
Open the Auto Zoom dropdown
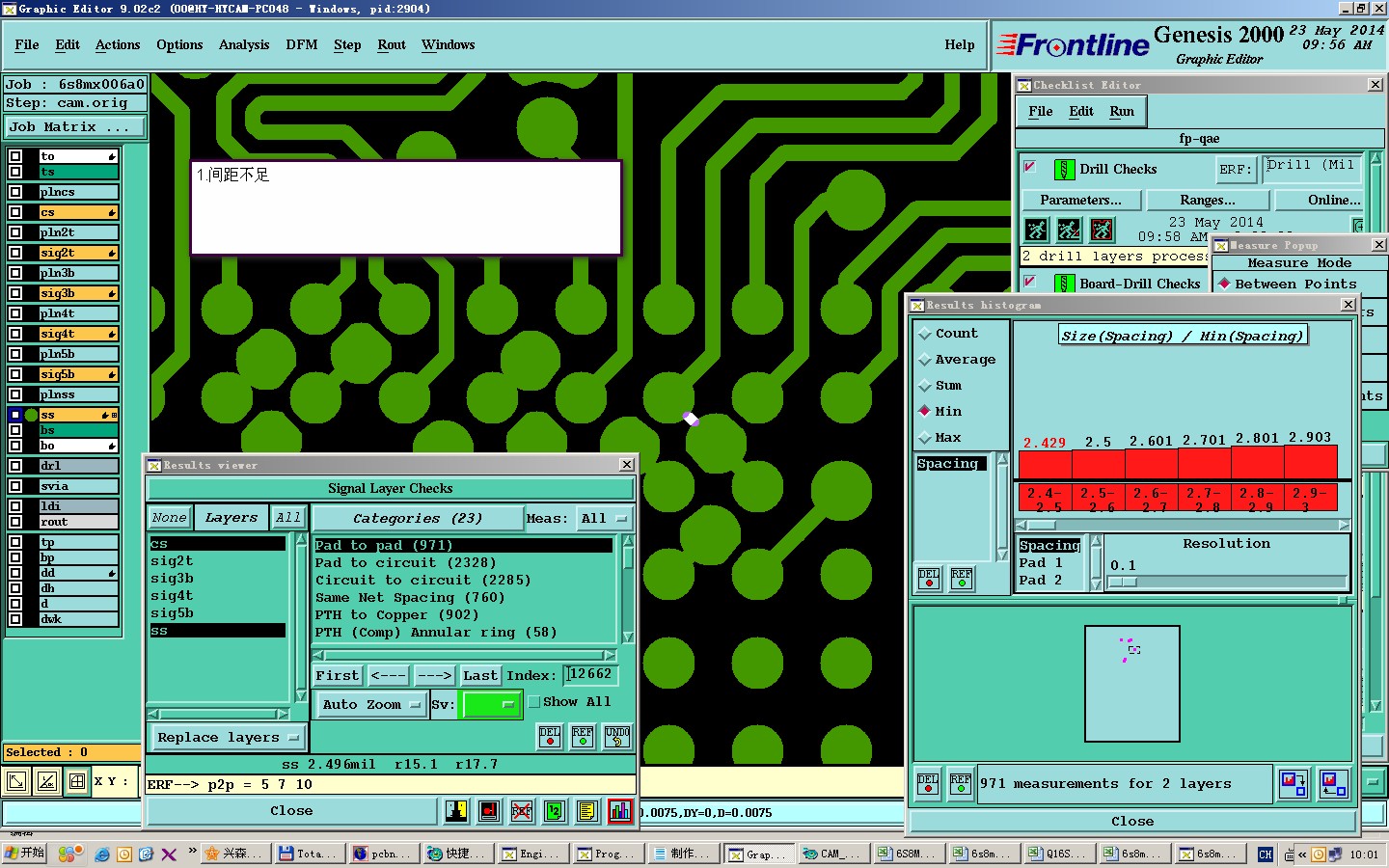pyautogui.click(x=371, y=705)
